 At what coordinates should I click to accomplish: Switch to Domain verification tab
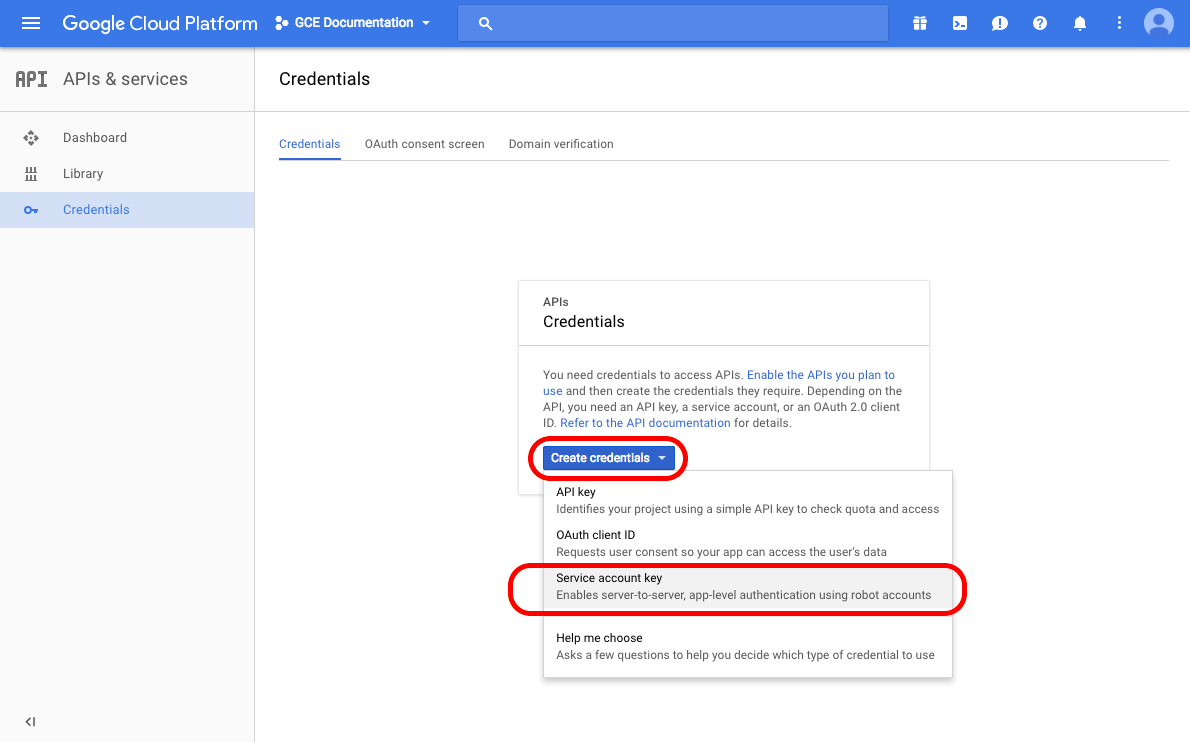tap(561, 144)
